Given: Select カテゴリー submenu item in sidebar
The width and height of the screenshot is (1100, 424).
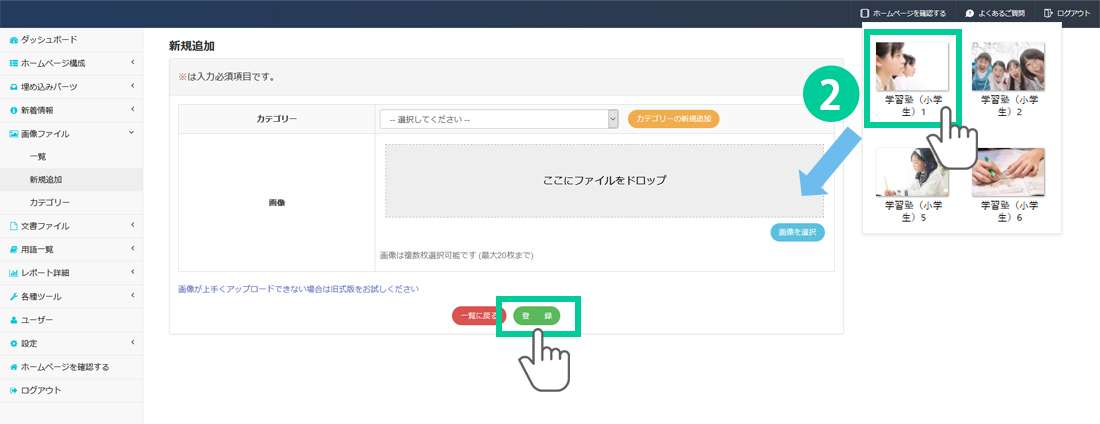Looking at the screenshot, I should [x=49, y=203].
